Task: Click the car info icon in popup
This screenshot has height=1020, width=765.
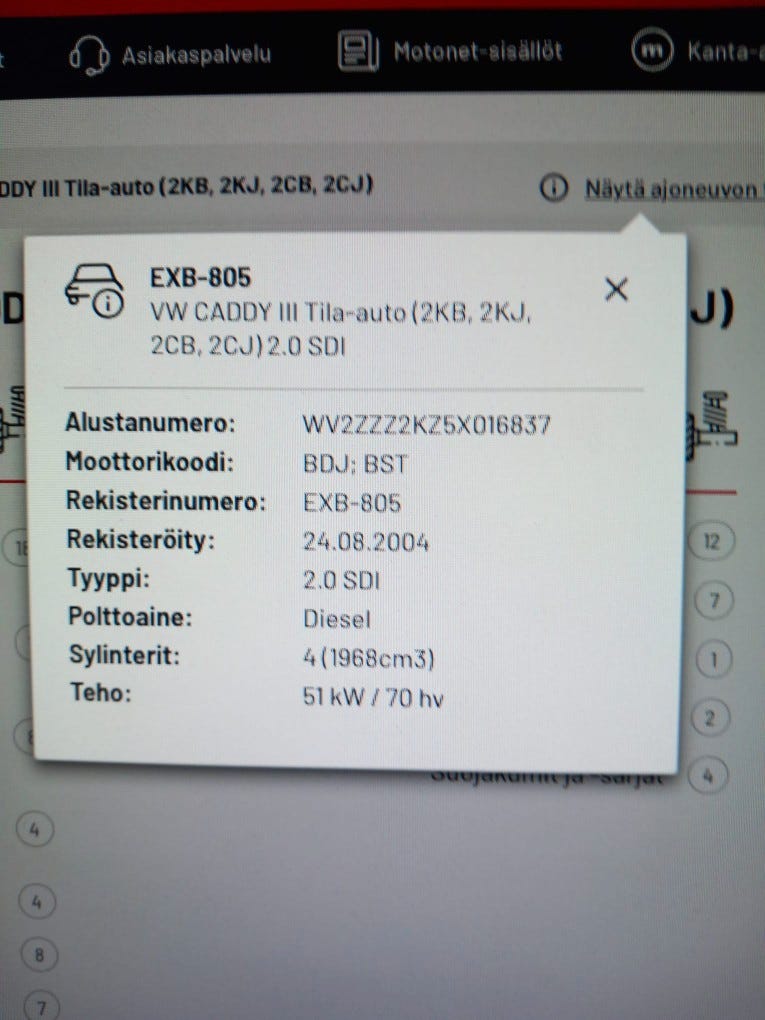Action: click(x=94, y=291)
